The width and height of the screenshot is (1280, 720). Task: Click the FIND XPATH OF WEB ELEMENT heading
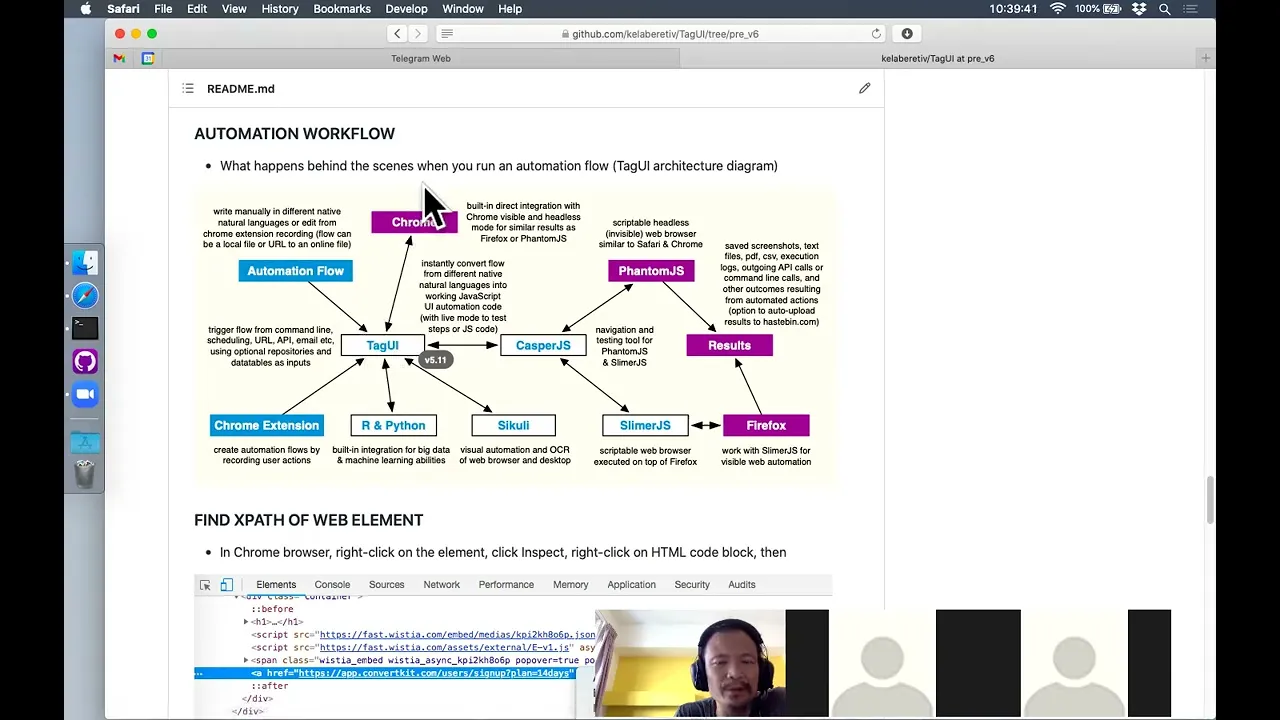pyautogui.click(x=308, y=520)
